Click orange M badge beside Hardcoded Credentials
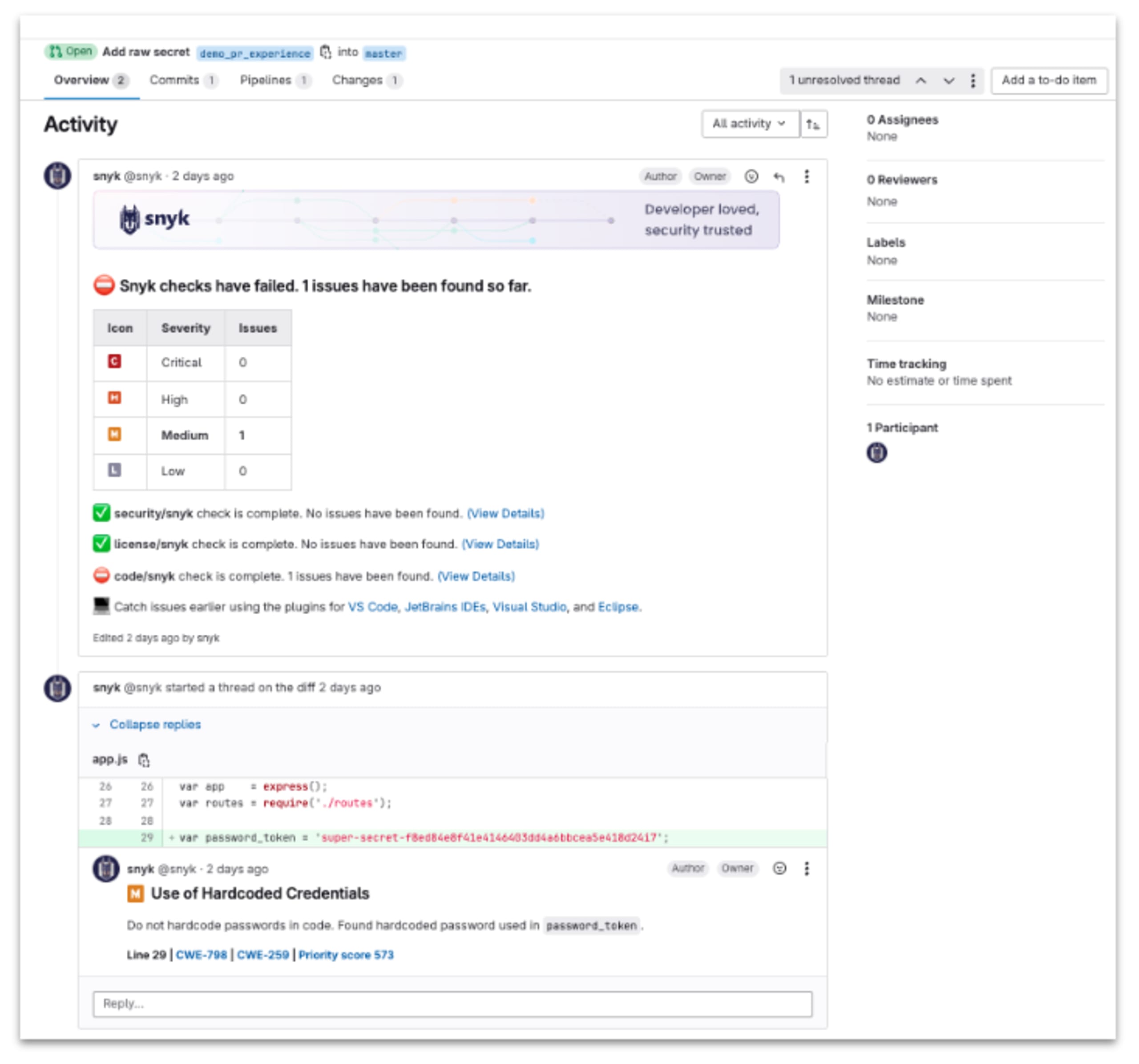 tap(135, 893)
